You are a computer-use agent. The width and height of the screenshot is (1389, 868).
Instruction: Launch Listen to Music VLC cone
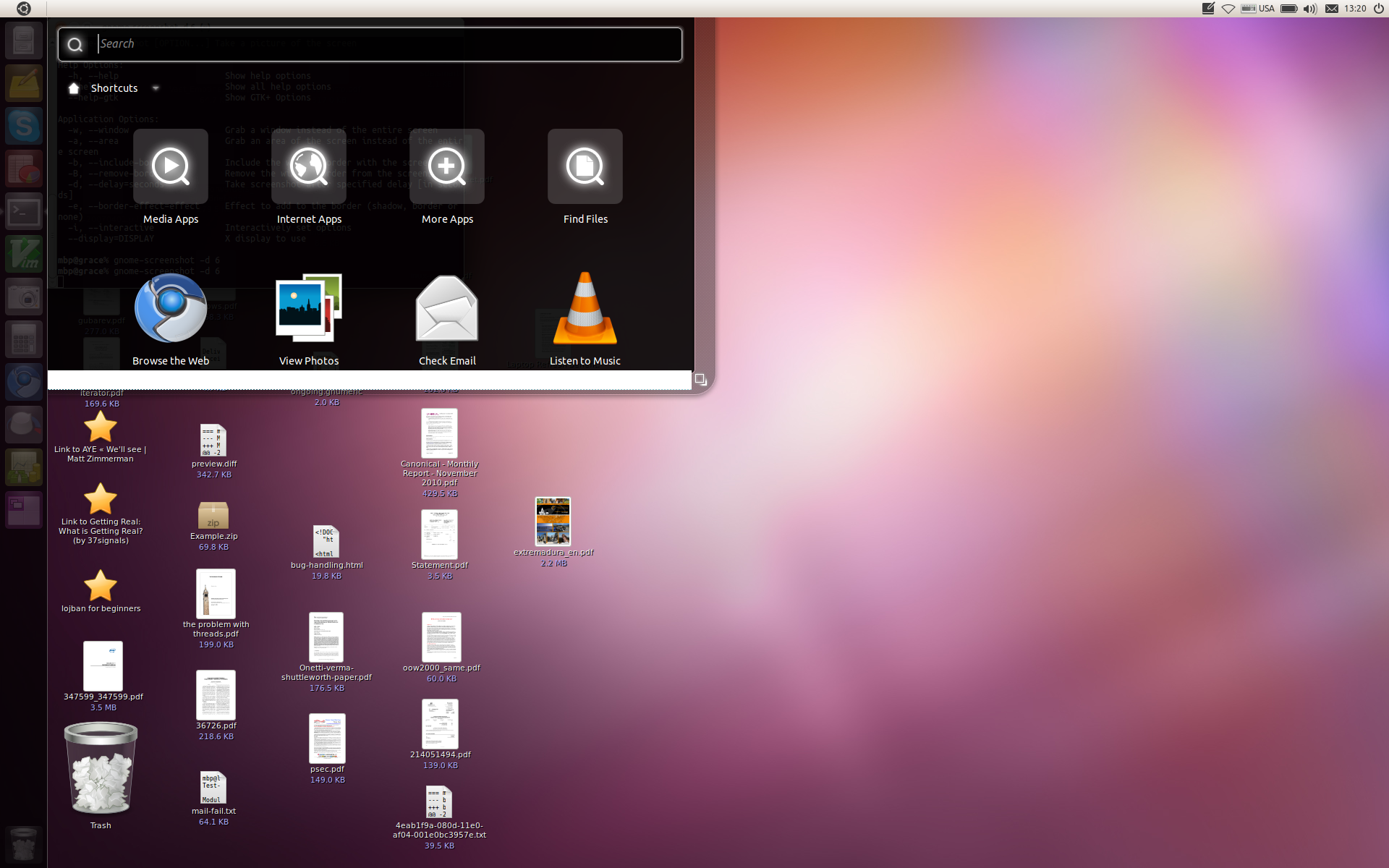pos(585,310)
